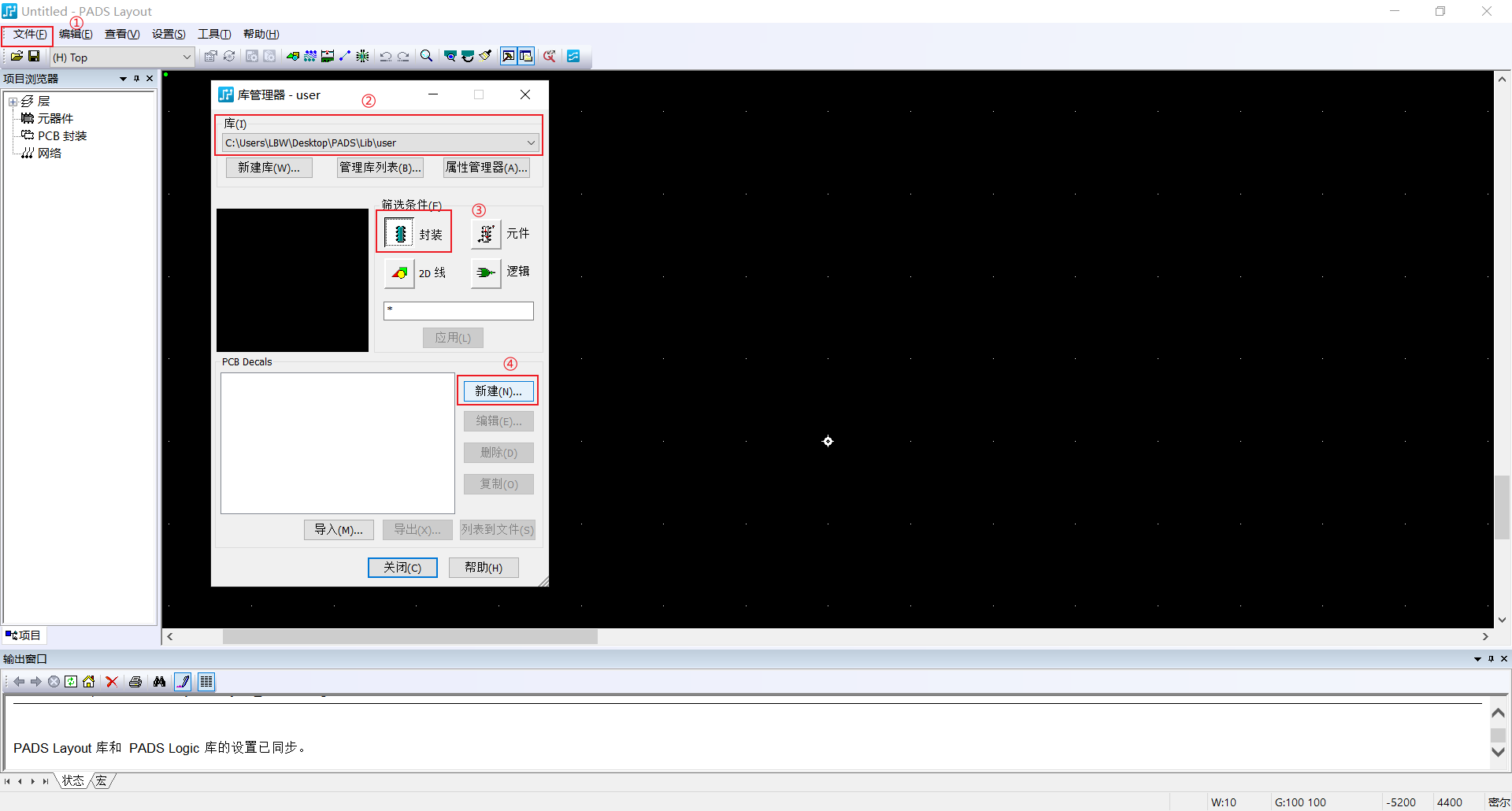Activate the Zoom magnifier tool
The image size is (1512, 811).
426,56
